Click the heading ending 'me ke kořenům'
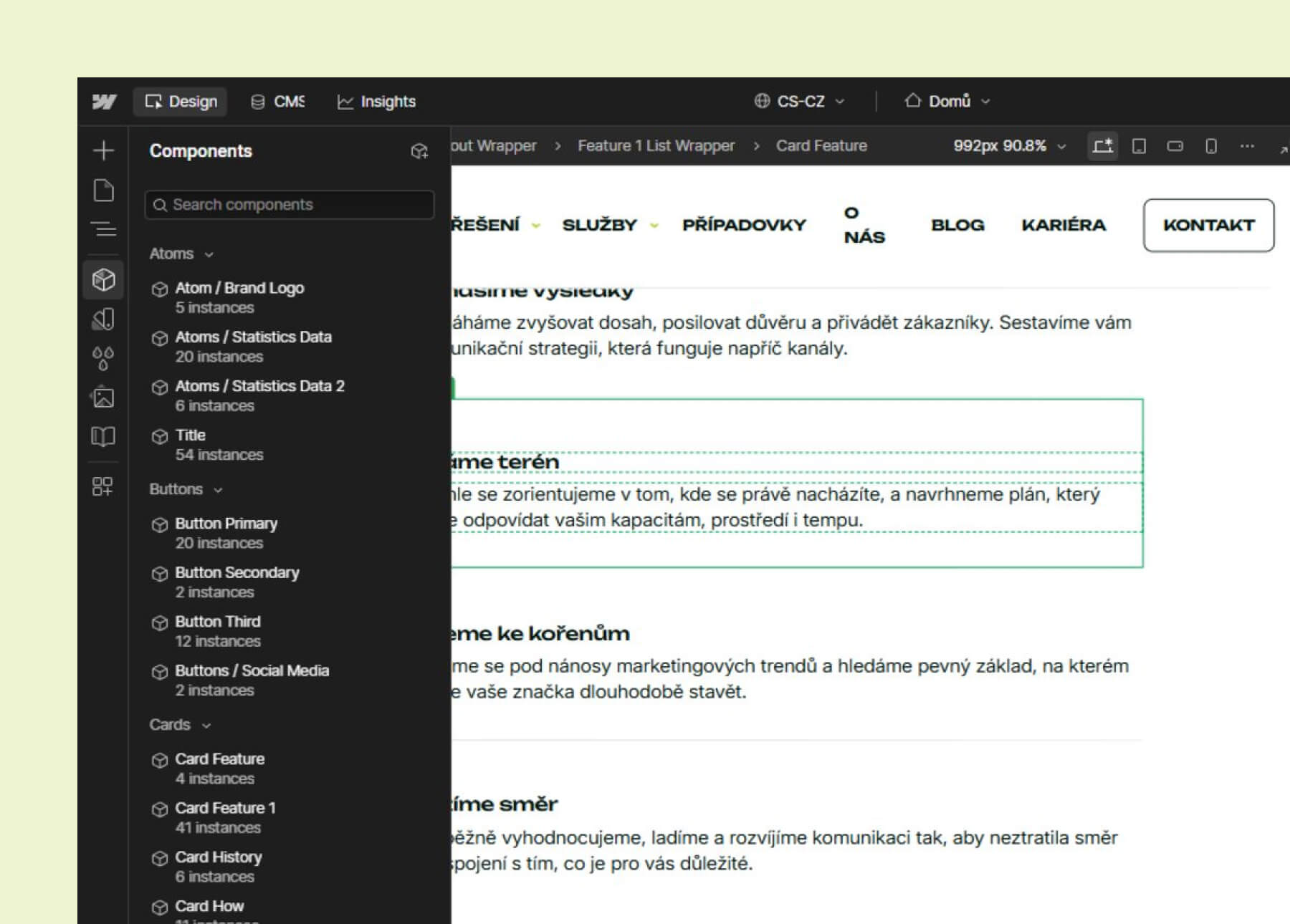The height and width of the screenshot is (924, 1290). pos(540,634)
